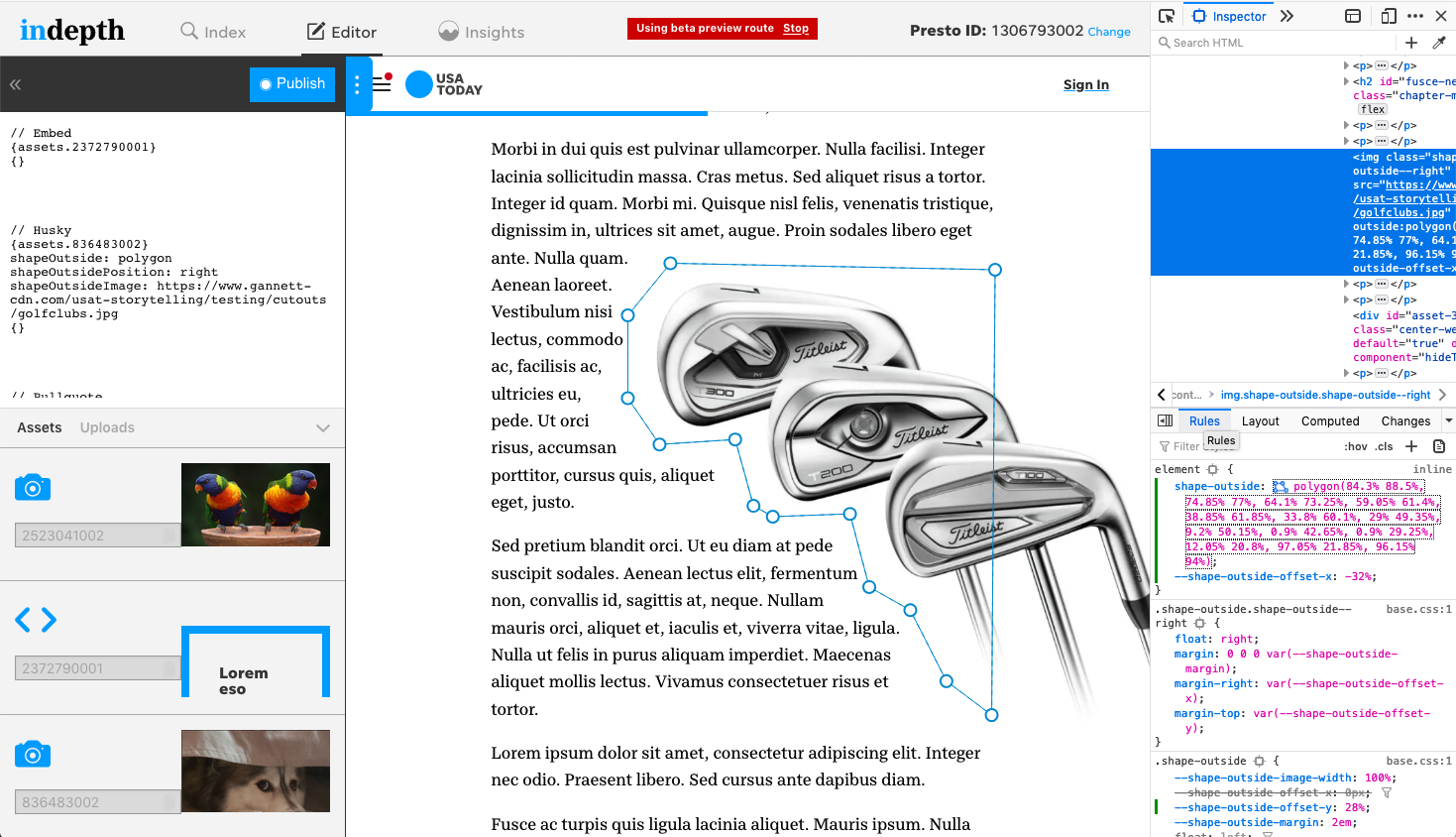This screenshot has height=837, width=1456.
Task: Open the hamburger menu beside USA TODAY logo
Action: 382,84
